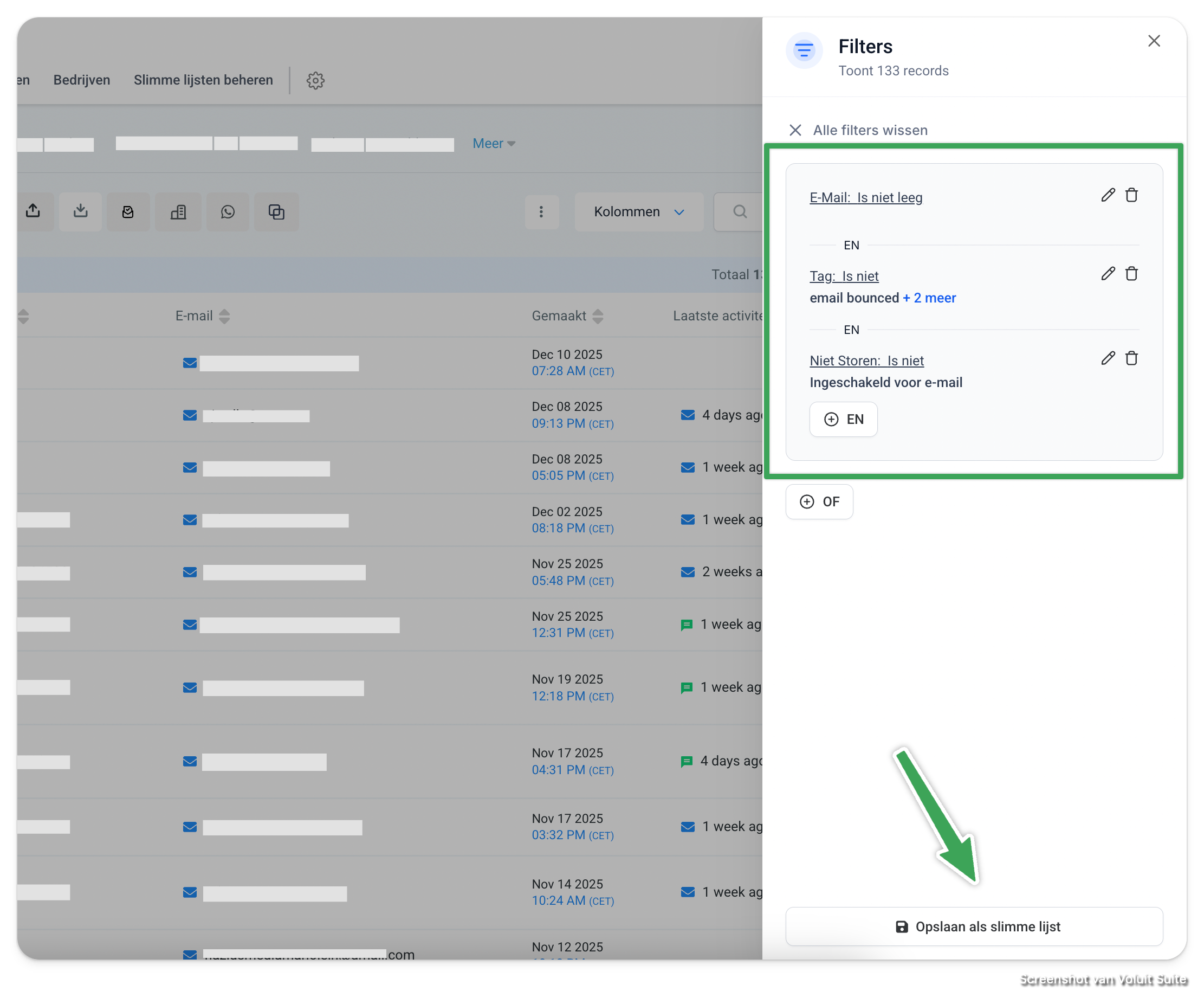
Task: Click Opslaan als slimme lijst button
Action: click(974, 926)
